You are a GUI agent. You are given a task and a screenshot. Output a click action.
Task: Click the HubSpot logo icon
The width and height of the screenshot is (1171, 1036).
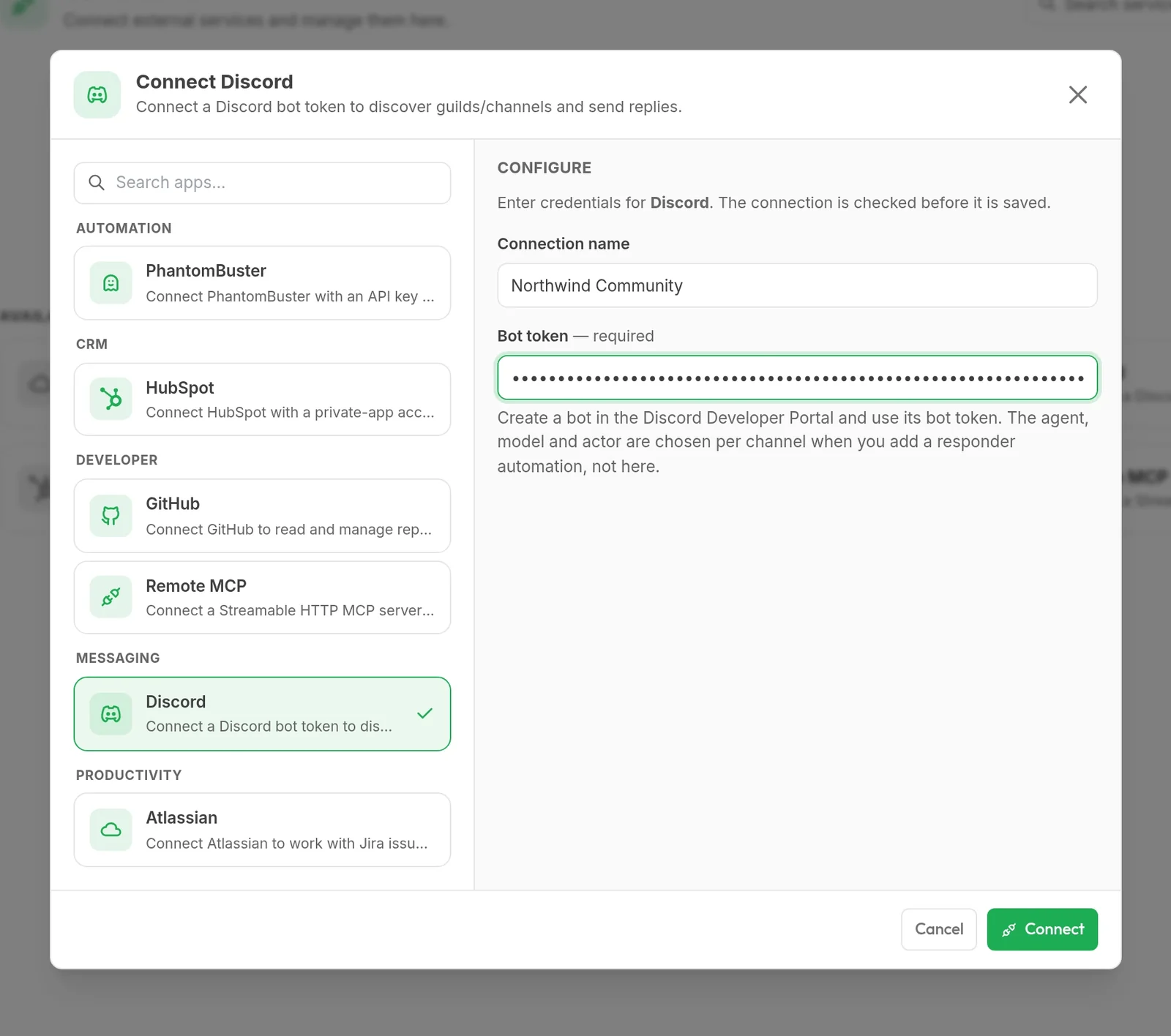(x=111, y=399)
